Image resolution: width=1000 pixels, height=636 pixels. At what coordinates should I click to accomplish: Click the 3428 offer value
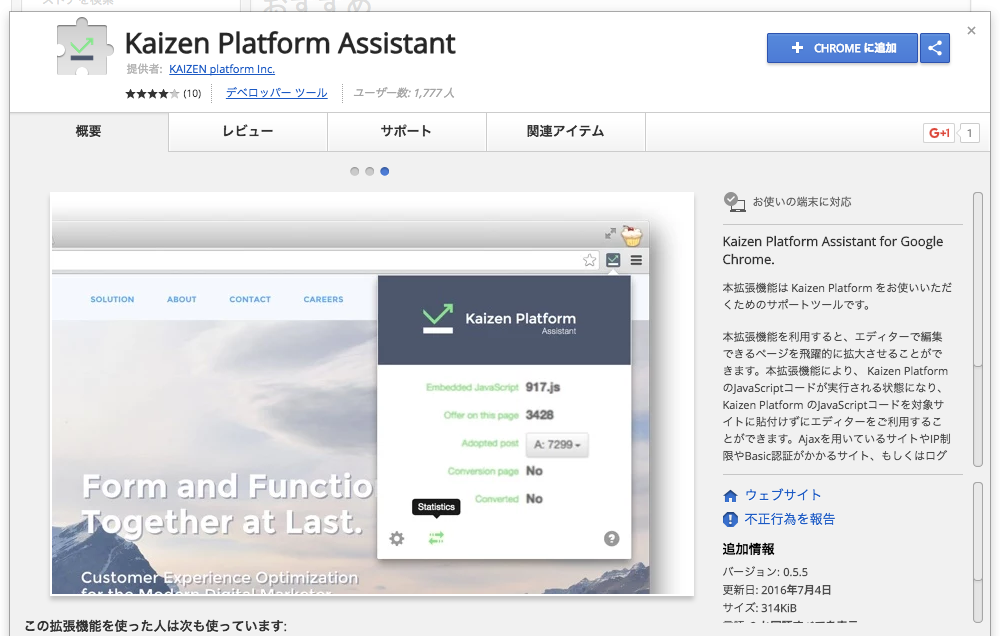click(x=540, y=415)
